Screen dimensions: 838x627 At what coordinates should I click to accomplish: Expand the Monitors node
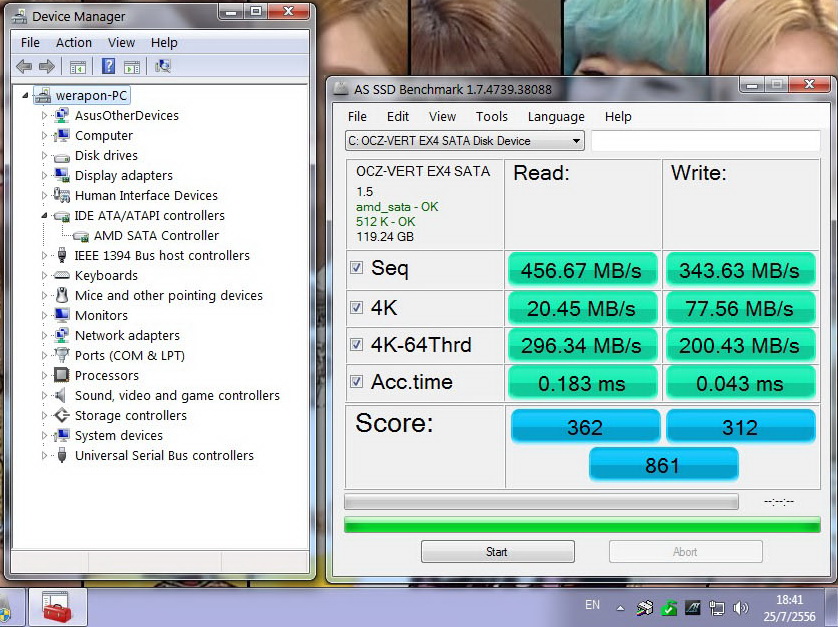point(44,315)
